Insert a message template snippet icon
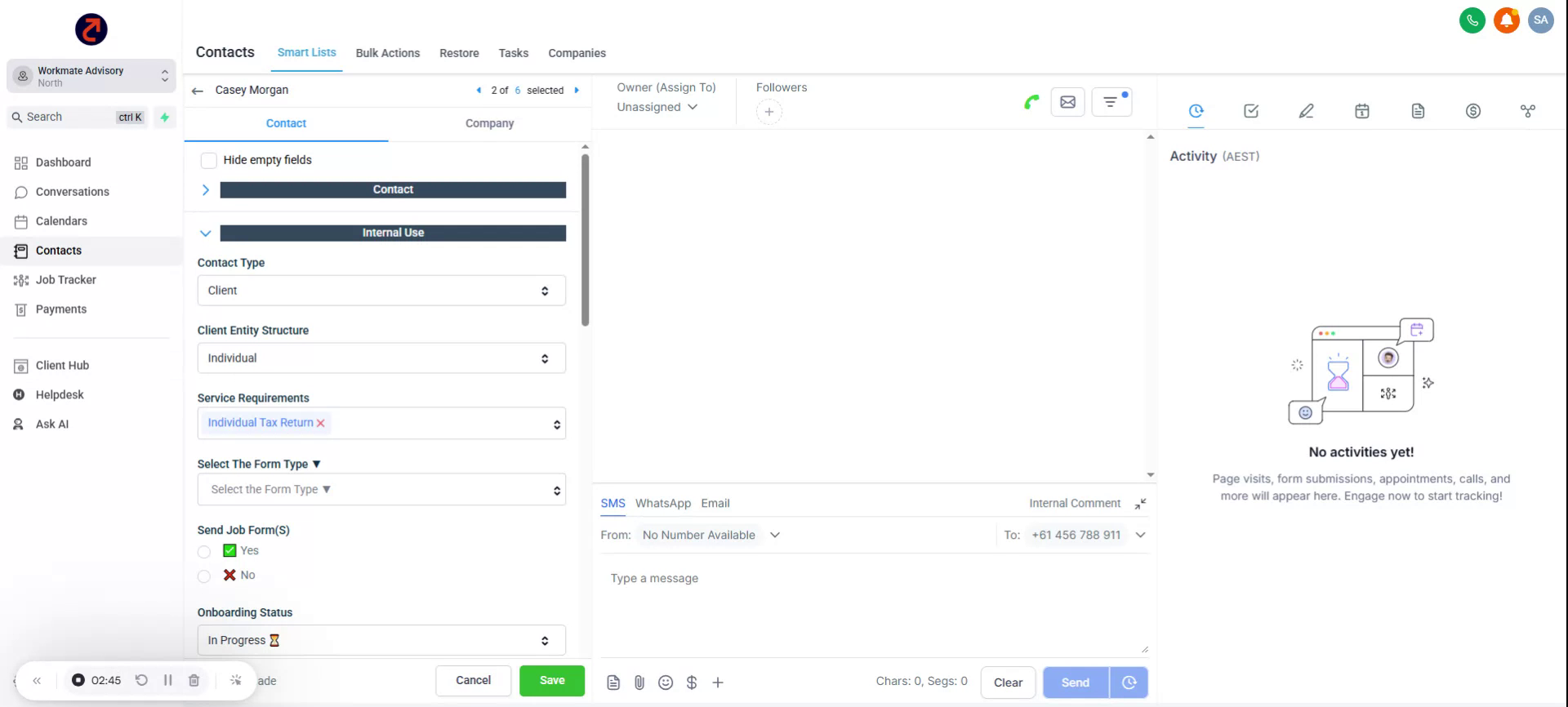The width and height of the screenshot is (1568, 707). coord(613,683)
